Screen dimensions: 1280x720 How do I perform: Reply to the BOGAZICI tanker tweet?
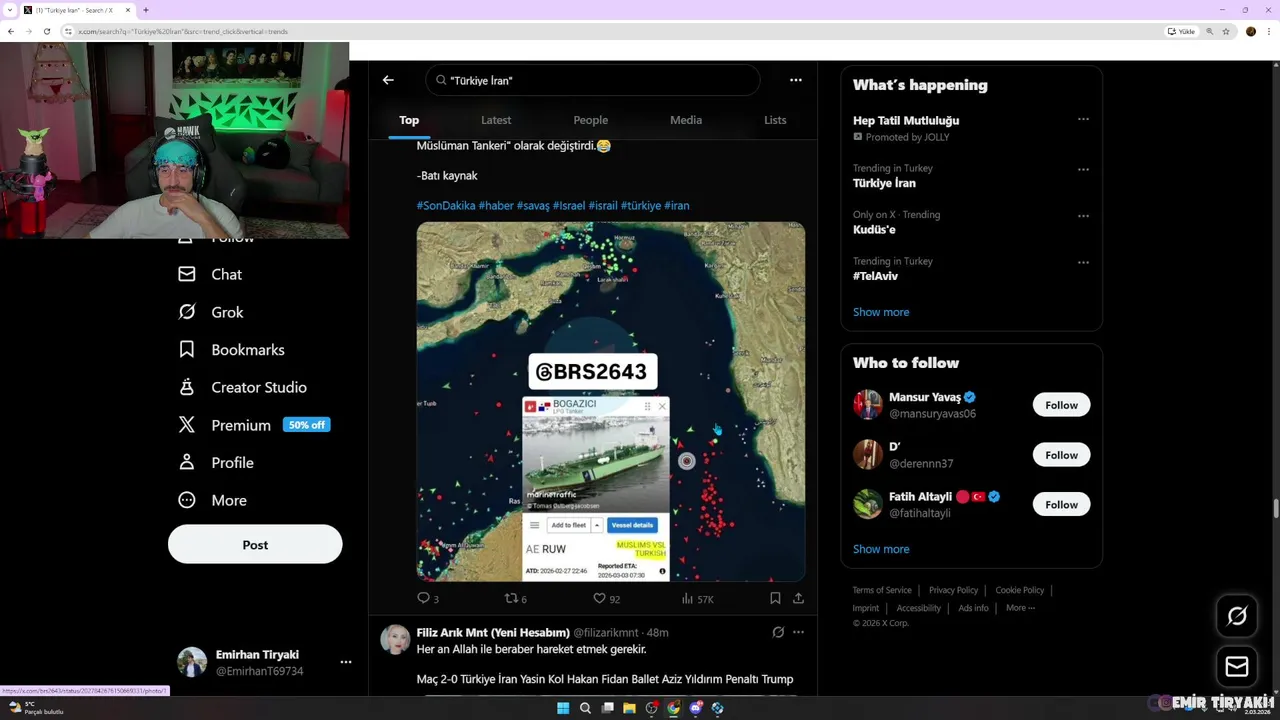pyautogui.click(x=428, y=598)
